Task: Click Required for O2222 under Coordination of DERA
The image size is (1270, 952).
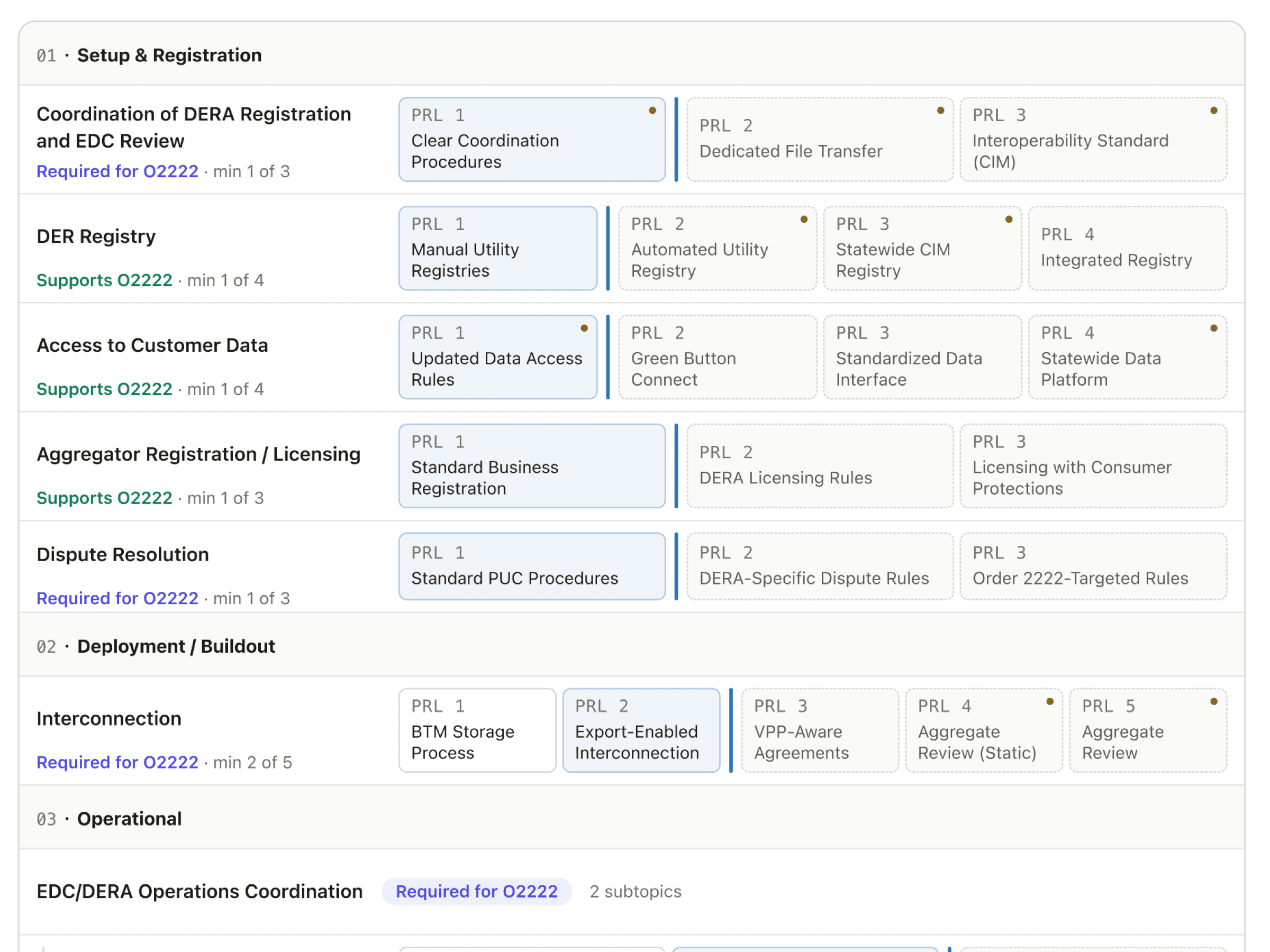Action: click(x=117, y=171)
